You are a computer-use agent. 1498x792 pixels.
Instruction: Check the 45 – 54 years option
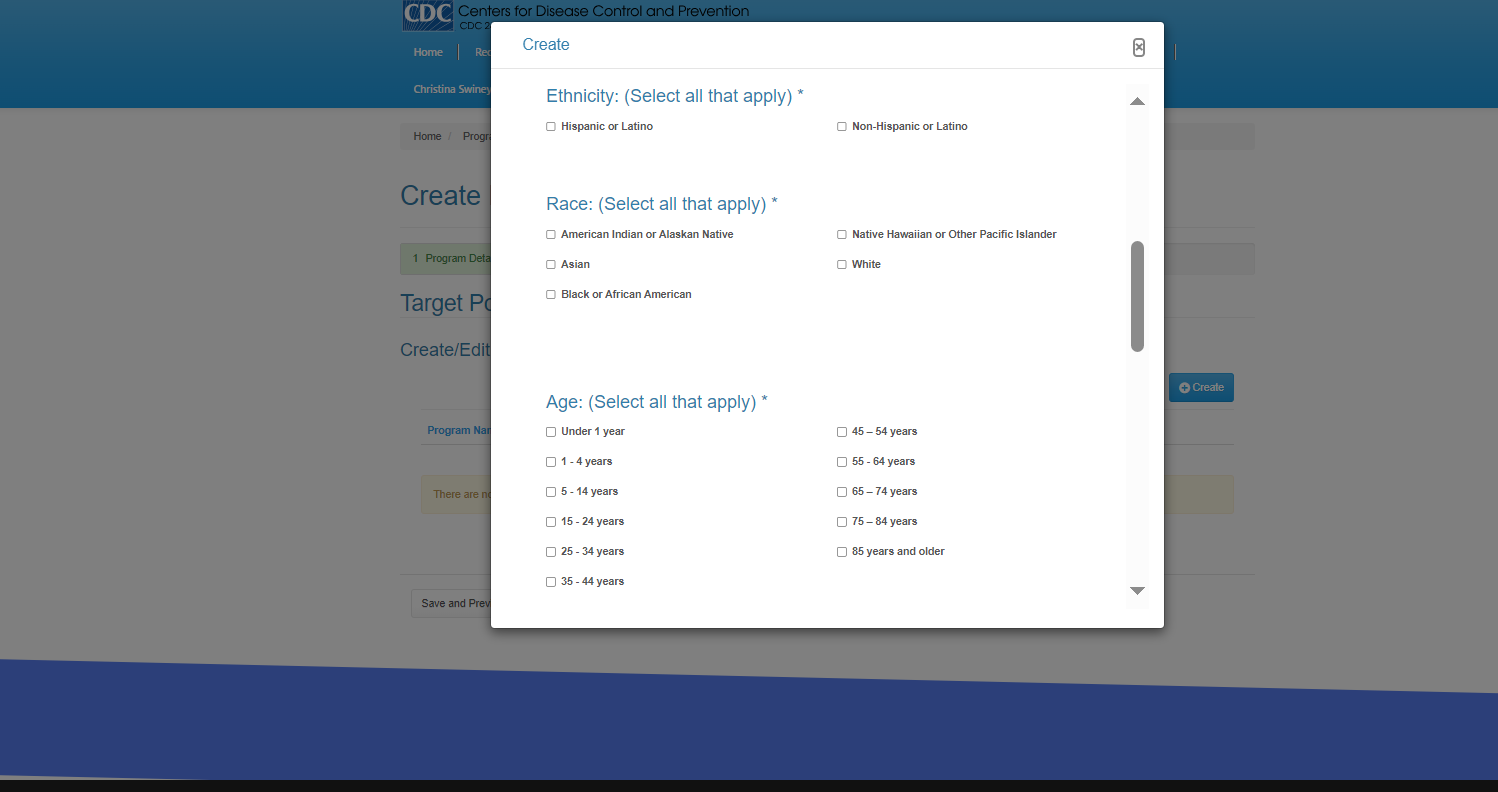(842, 432)
